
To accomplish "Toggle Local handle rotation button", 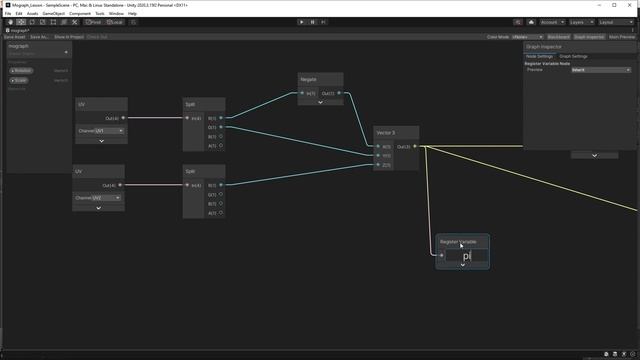I will click(115, 22).
